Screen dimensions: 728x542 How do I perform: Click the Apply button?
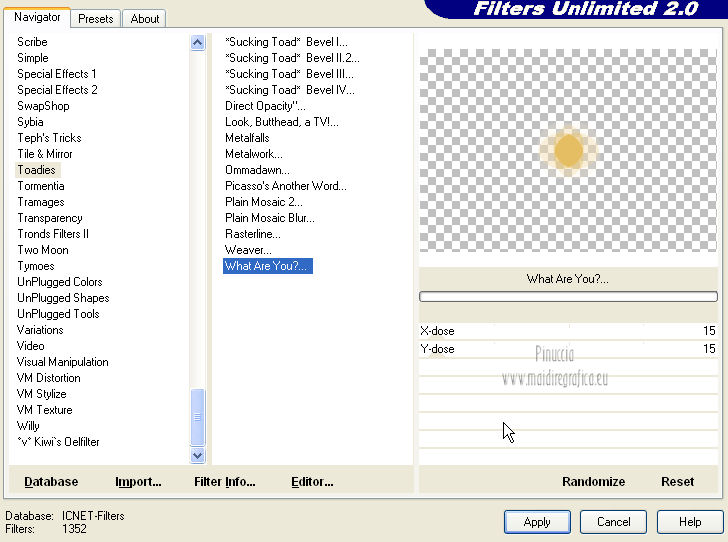pyautogui.click(x=537, y=522)
